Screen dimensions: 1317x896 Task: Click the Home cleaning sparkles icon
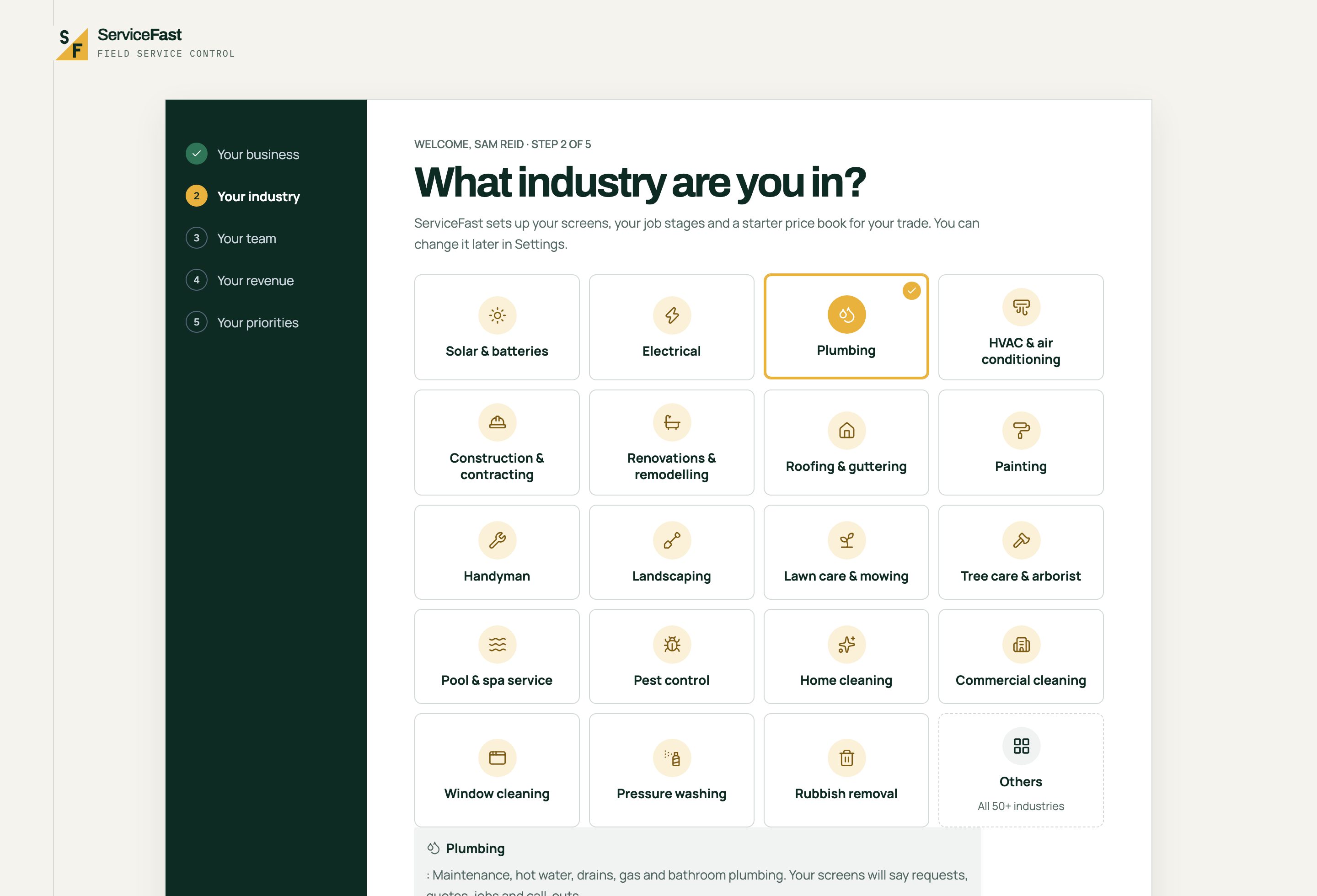(846, 645)
